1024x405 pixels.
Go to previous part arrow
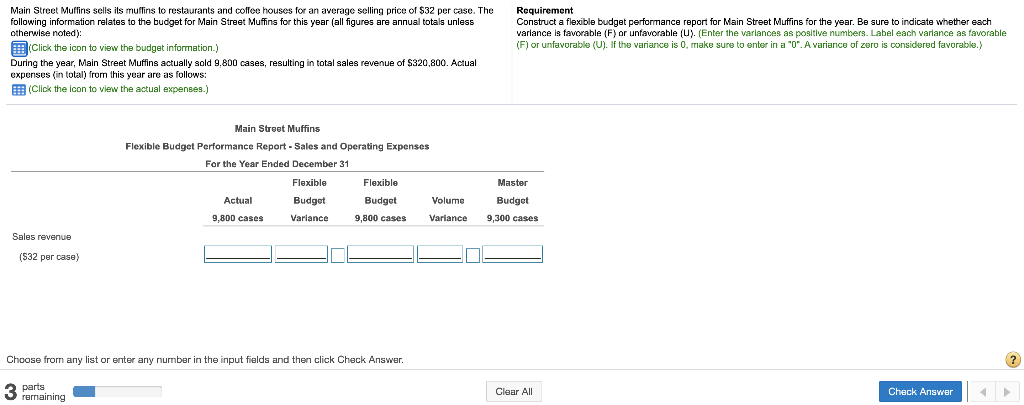pos(984,392)
